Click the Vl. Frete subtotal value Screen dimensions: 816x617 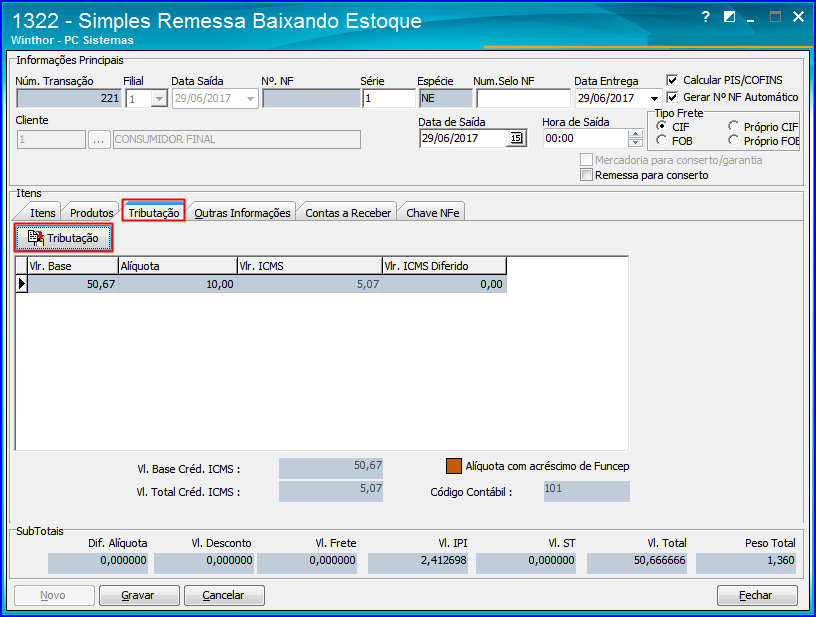coord(307,563)
